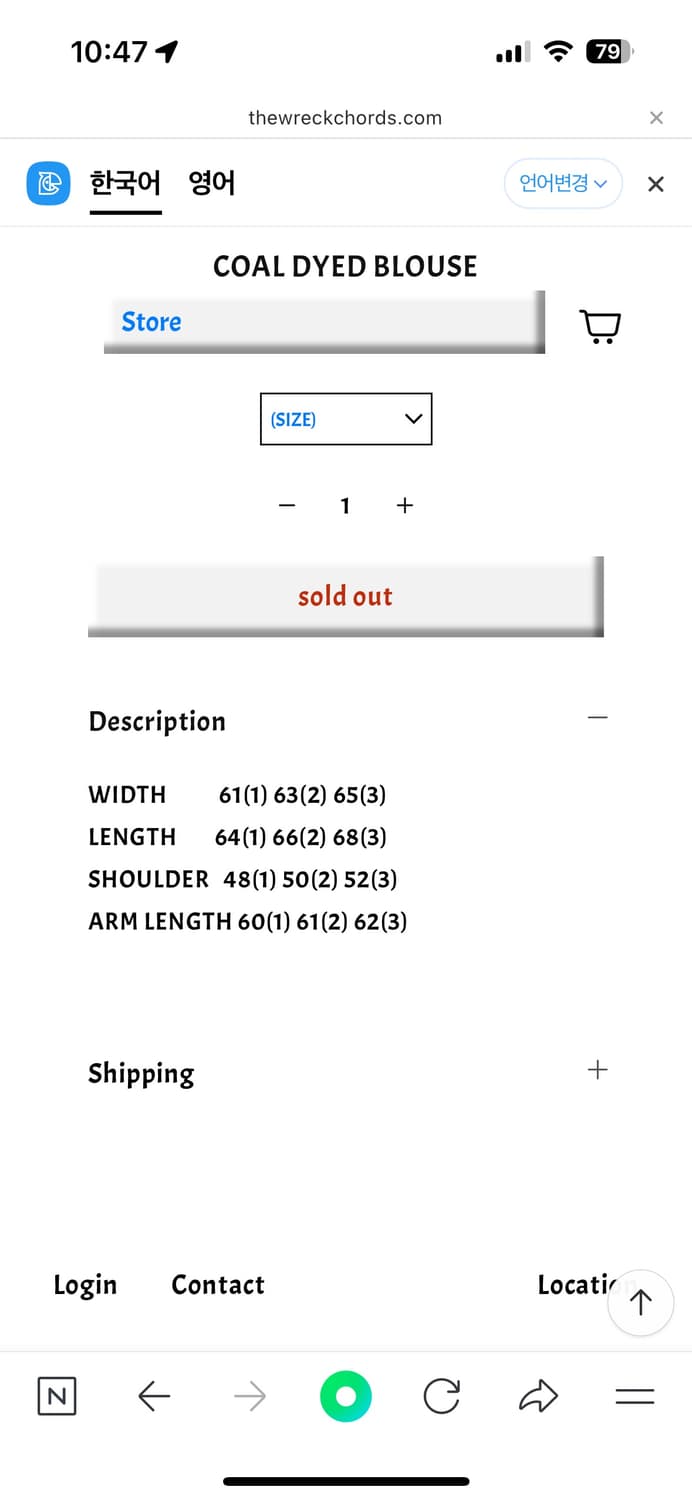Open the Contact link
Screen dimensions: 692x1500
click(x=218, y=1285)
